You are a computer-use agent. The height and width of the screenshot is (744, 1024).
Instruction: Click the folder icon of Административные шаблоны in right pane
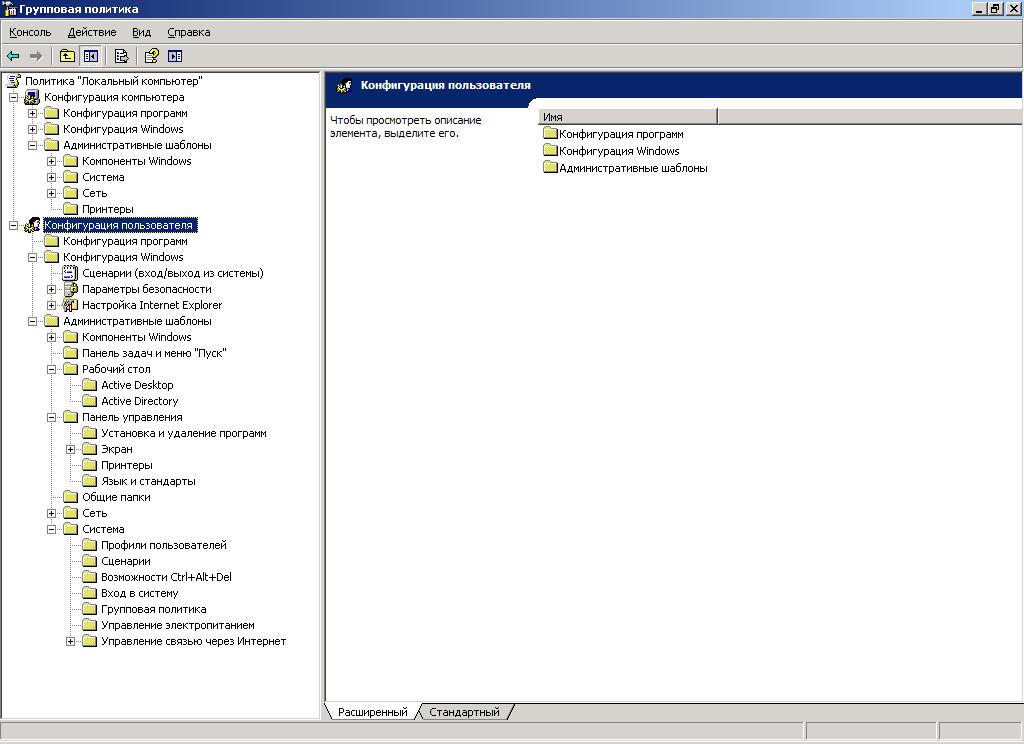[551, 168]
